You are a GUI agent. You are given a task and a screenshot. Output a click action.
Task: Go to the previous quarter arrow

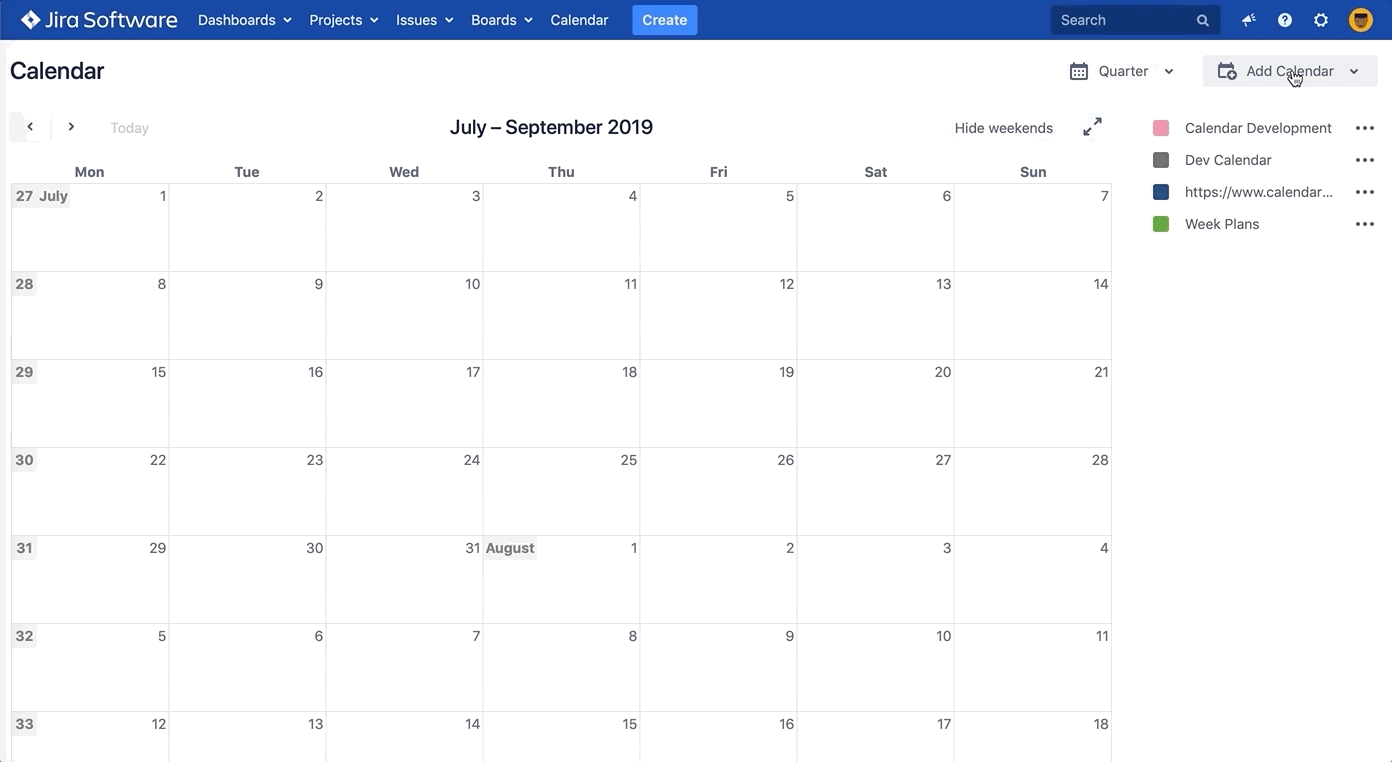point(29,127)
